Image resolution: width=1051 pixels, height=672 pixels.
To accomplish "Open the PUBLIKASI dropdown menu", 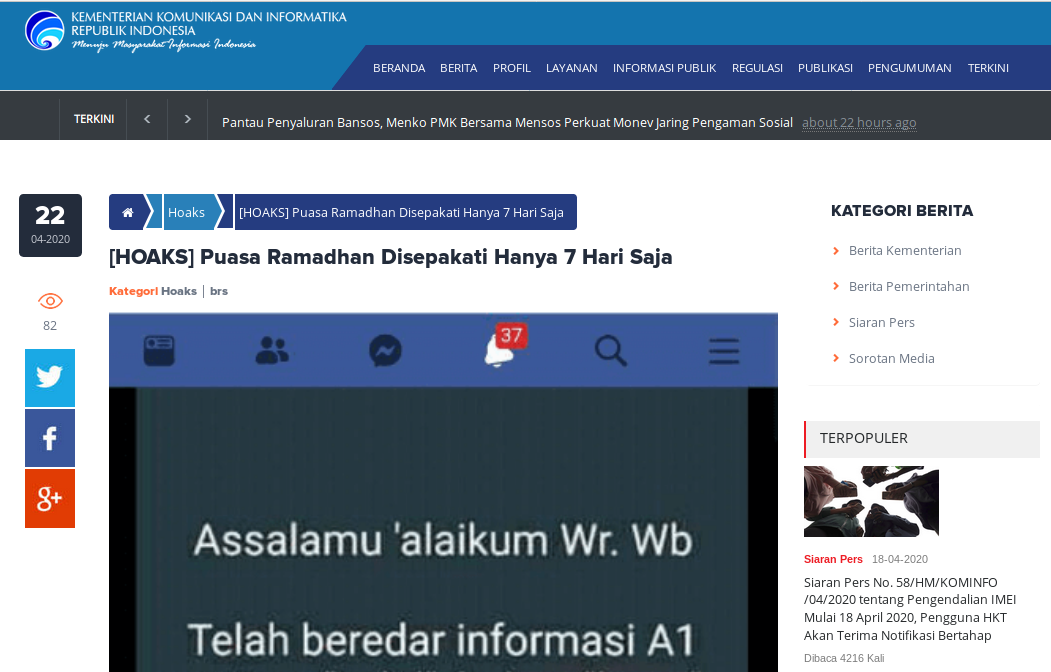I will 825,68.
